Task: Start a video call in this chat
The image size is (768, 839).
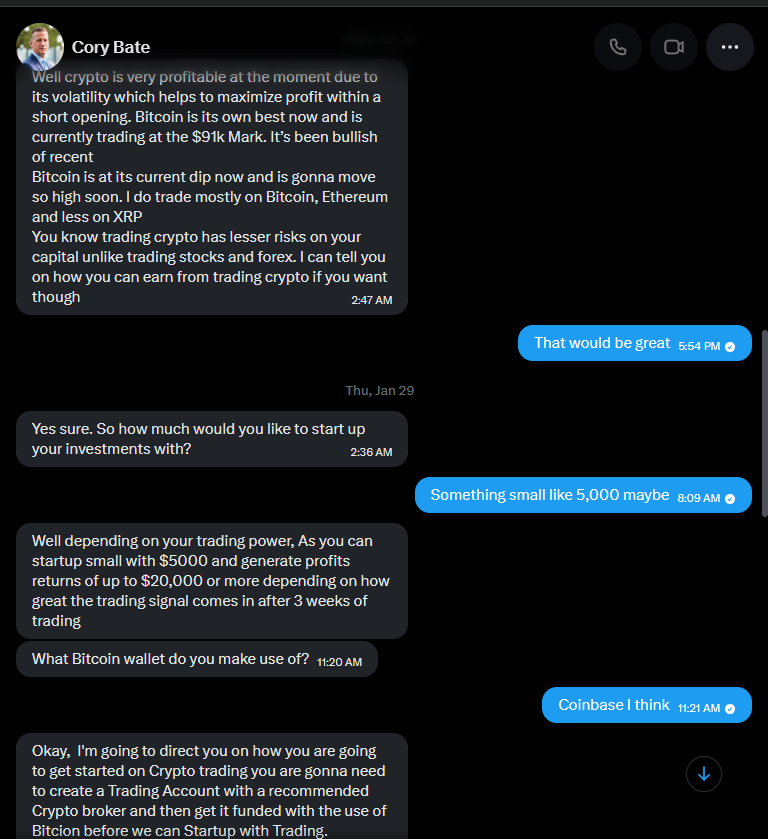Action: [673, 47]
